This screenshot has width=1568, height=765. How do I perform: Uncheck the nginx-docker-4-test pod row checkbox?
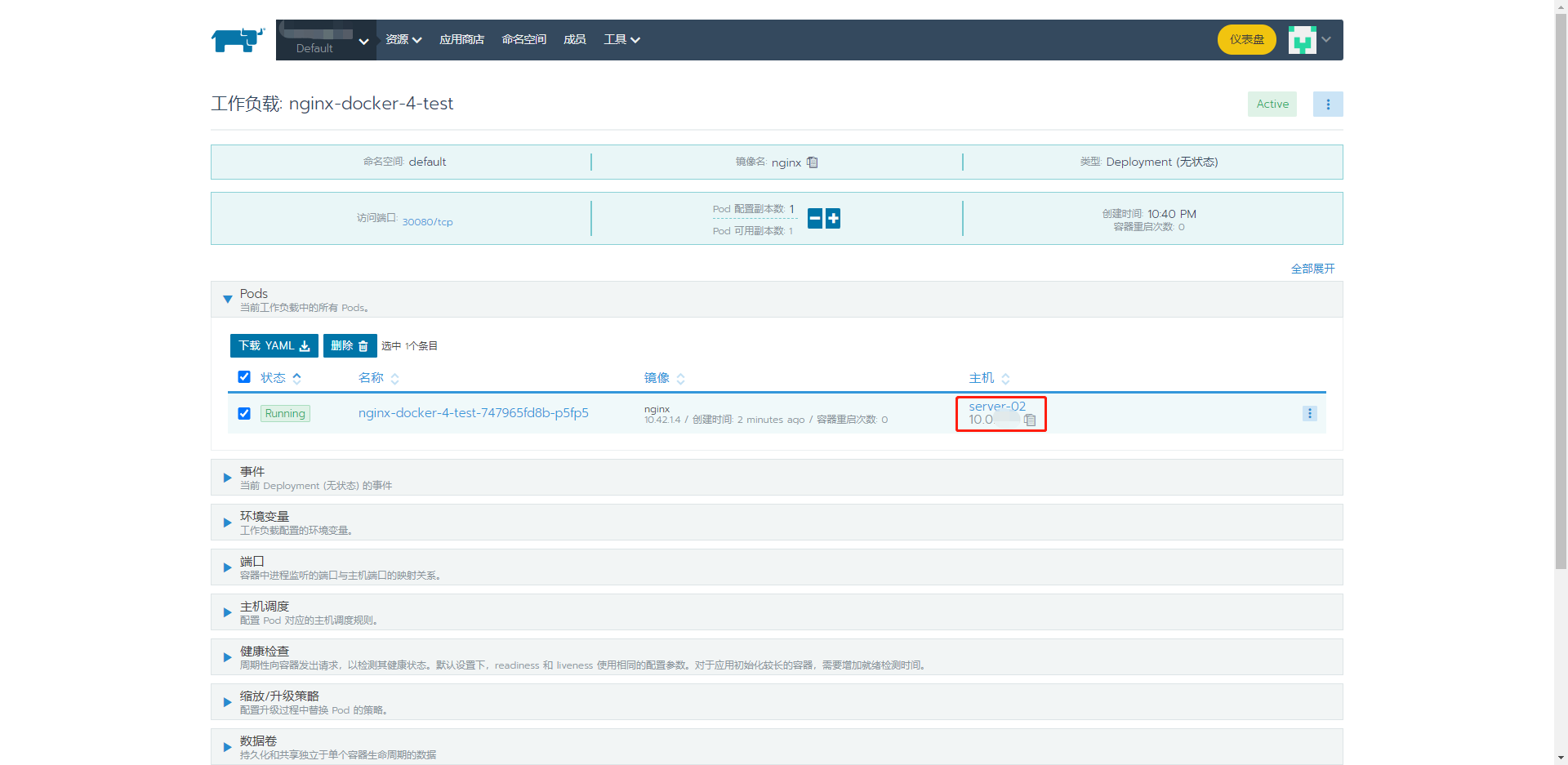tap(244, 413)
